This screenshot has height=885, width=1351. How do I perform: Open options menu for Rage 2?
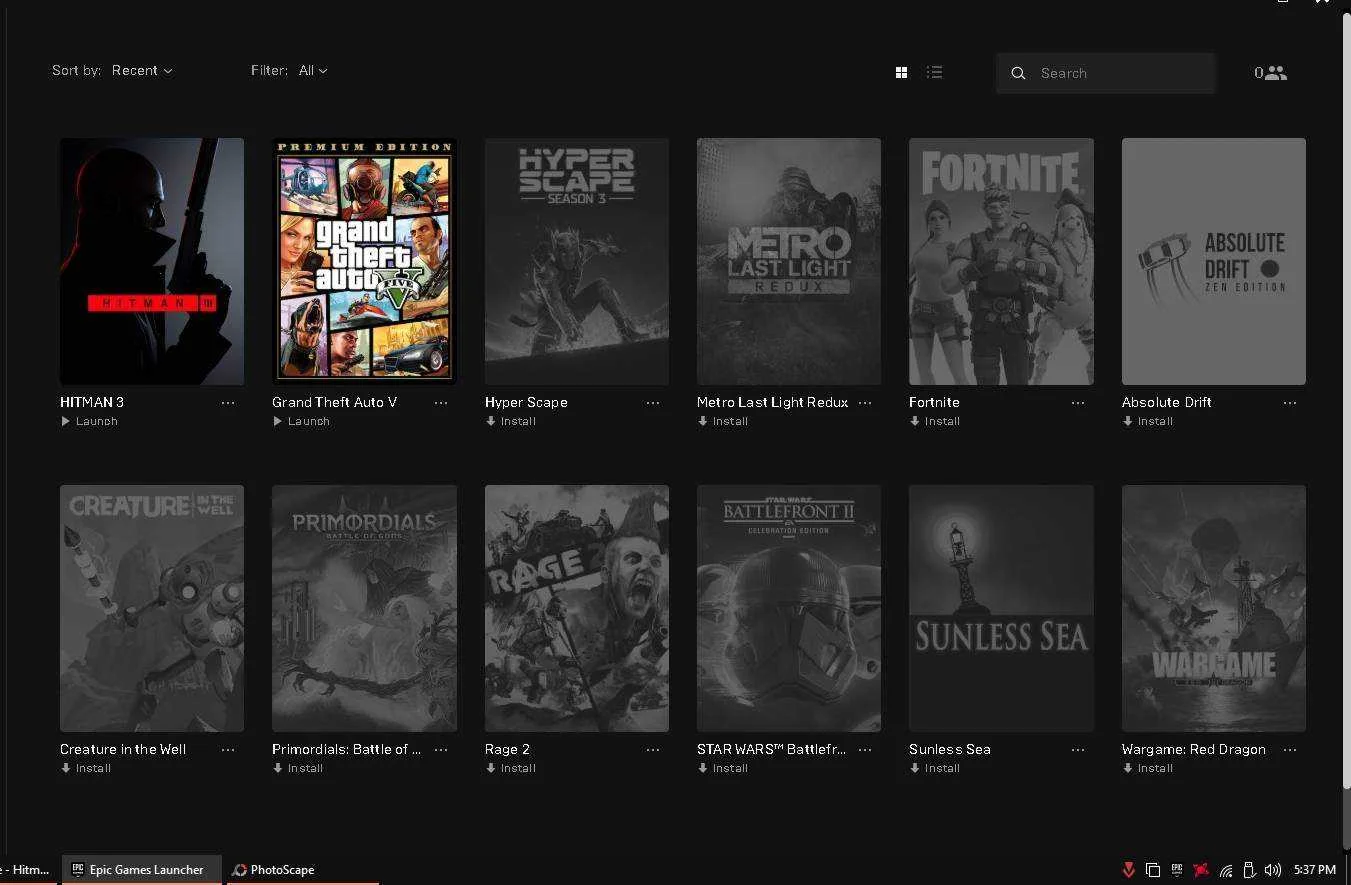point(653,750)
